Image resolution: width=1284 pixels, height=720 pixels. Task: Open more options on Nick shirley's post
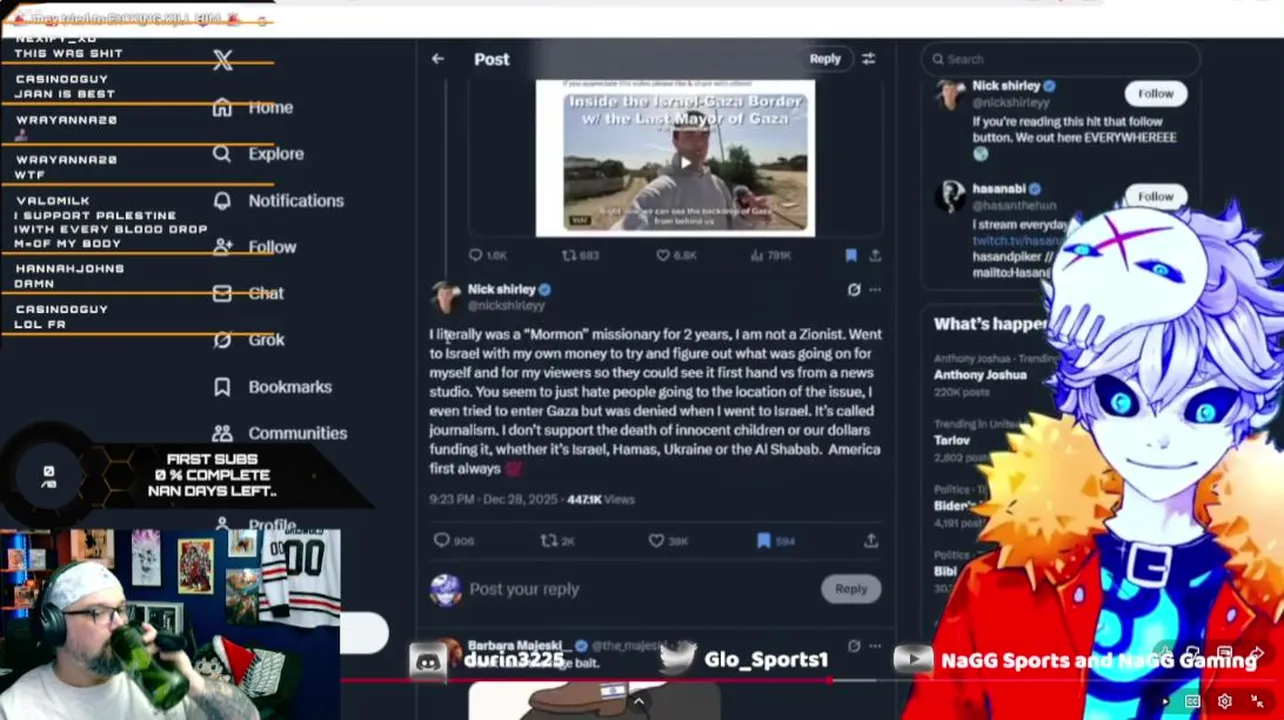[x=875, y=290]
